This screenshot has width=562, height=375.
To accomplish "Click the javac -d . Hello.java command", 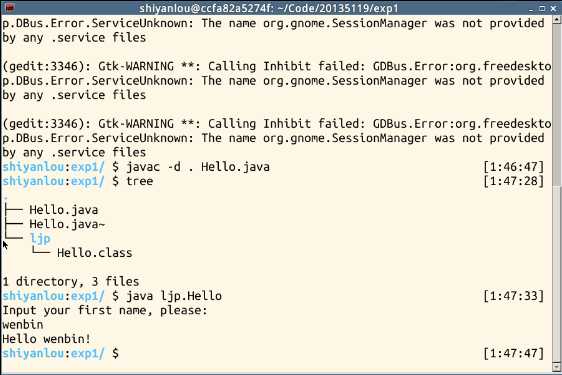I will pyautogui.click(x=198, y=167).
